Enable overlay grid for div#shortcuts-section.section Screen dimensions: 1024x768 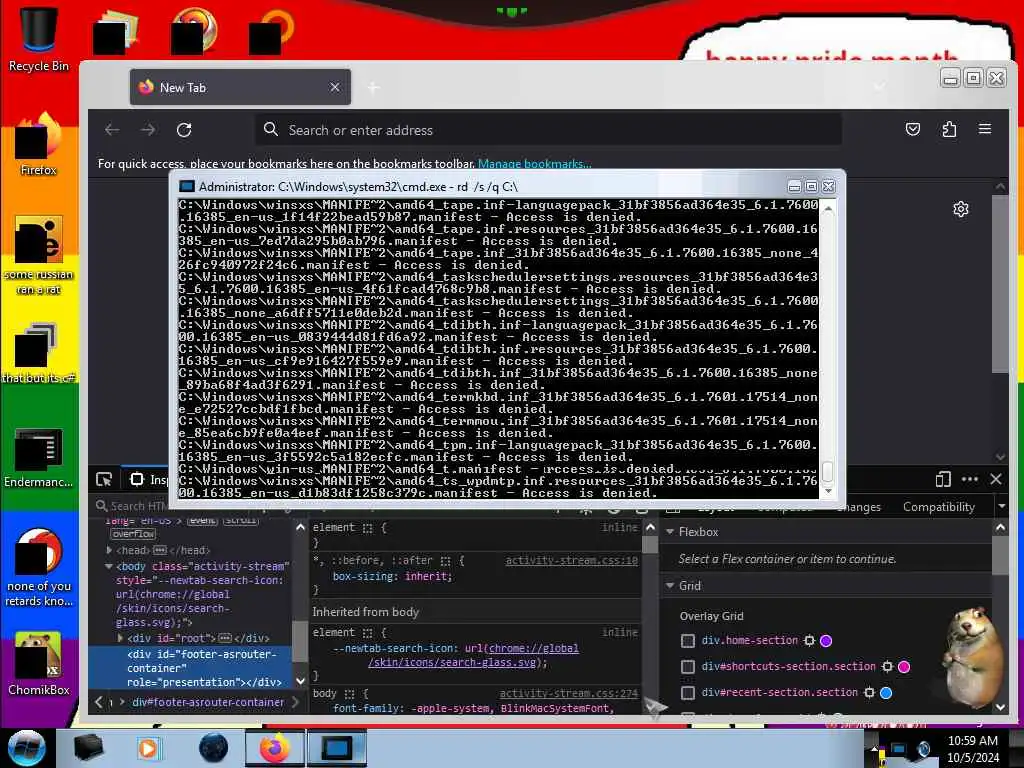pos(688,667)
